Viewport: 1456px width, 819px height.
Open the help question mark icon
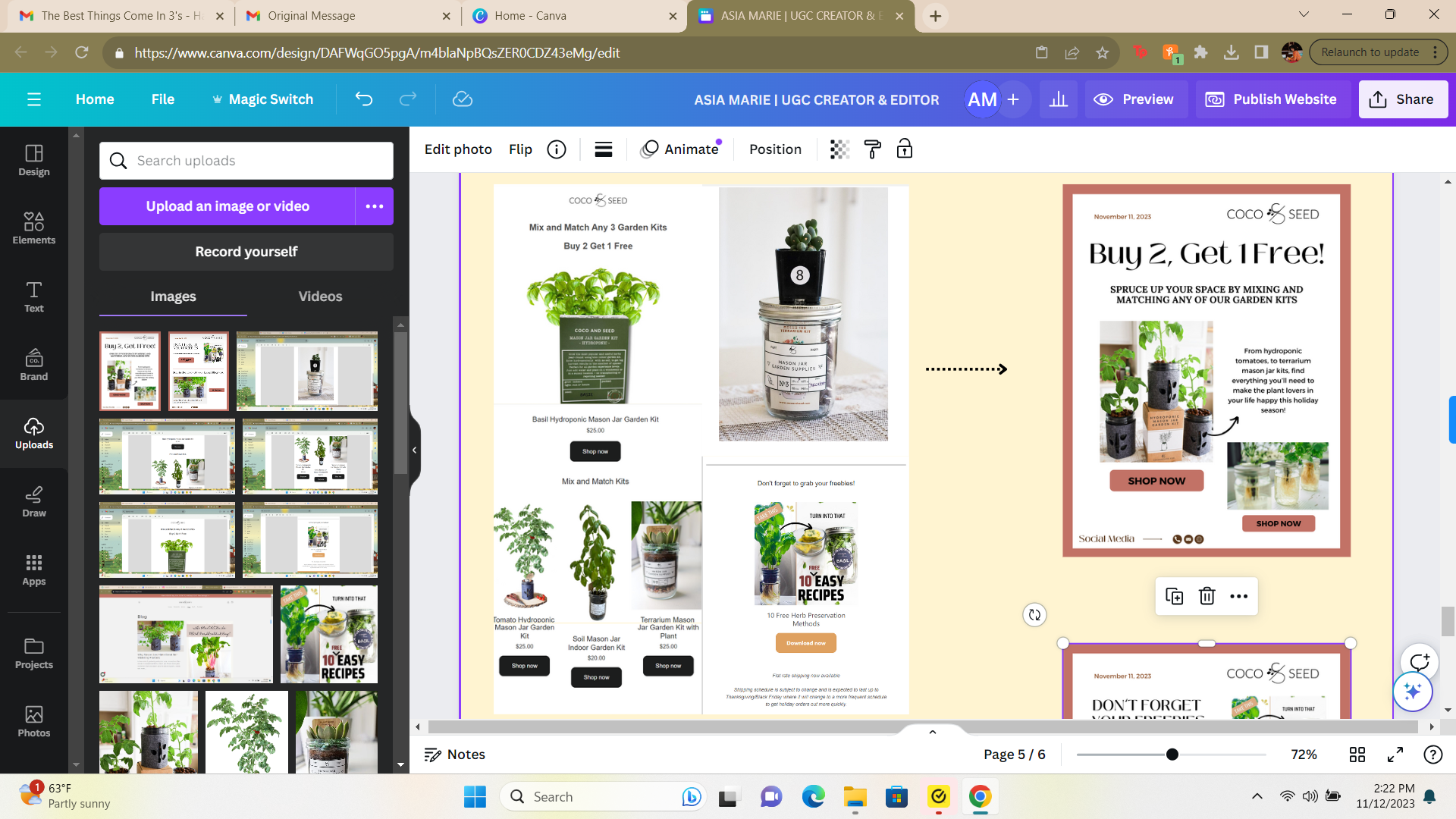pos(1433,755)
